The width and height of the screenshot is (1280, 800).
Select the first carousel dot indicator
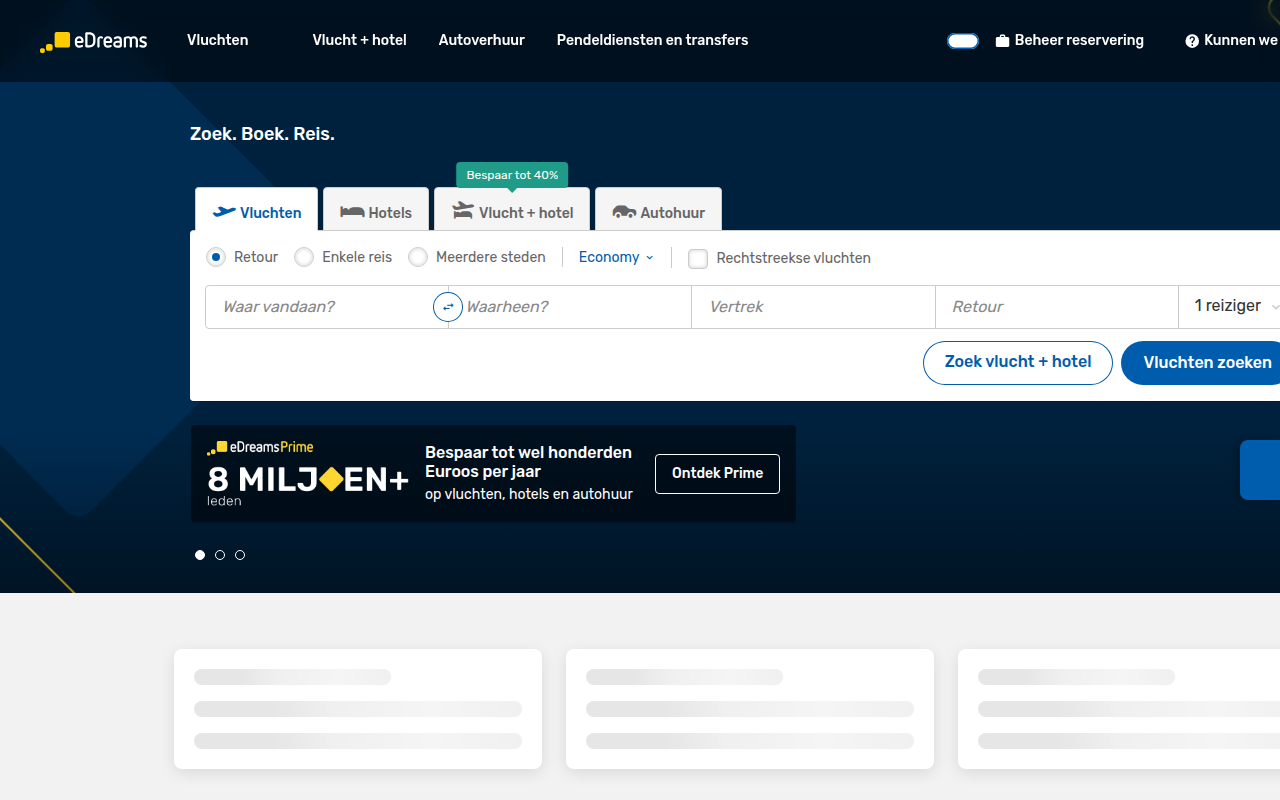[x=200, y=555]
